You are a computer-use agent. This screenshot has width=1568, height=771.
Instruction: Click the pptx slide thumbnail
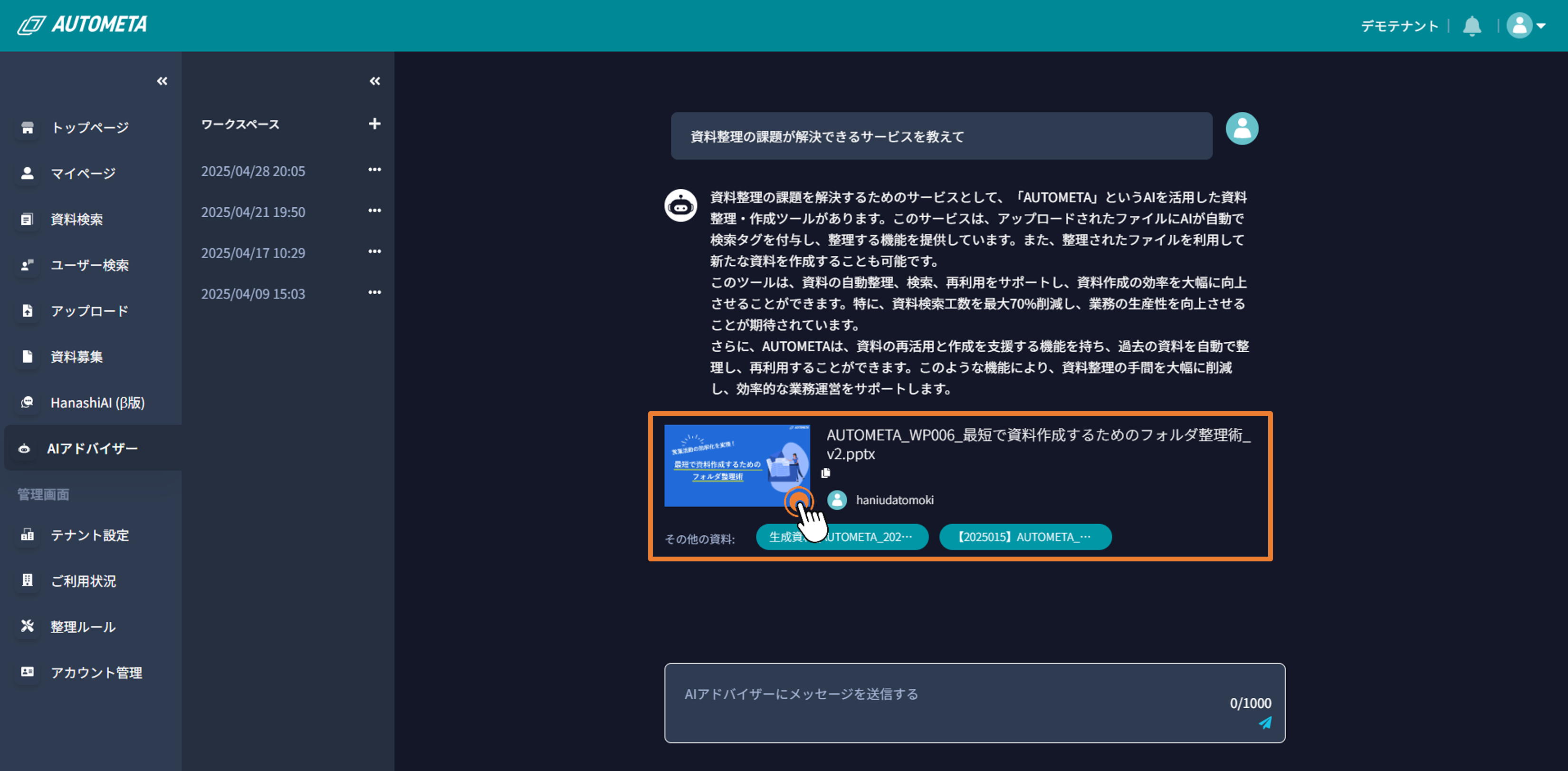[x=736, y=465]
